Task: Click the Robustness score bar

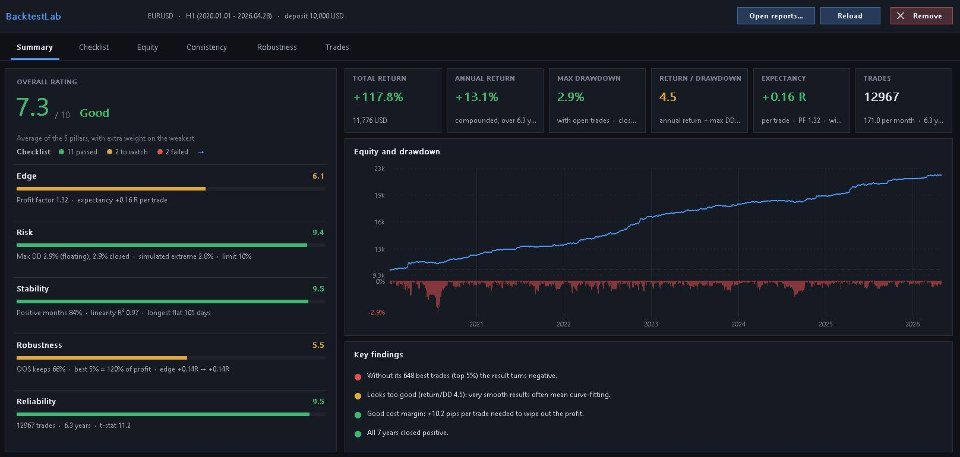Action: point(170,358)
